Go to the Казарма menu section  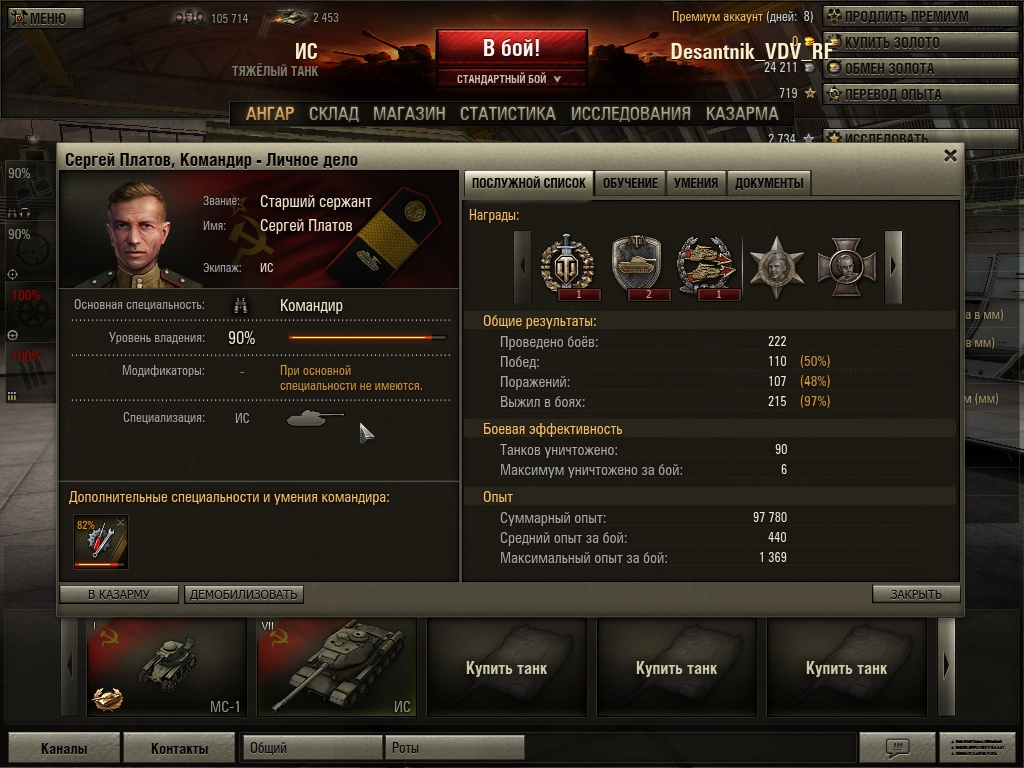click(742, 114)
